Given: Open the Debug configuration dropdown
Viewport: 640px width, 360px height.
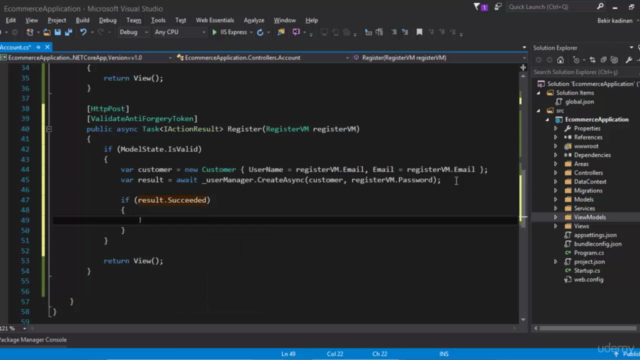Looking at the screenshot, I should pyautogui.click(x=146, y=32).
